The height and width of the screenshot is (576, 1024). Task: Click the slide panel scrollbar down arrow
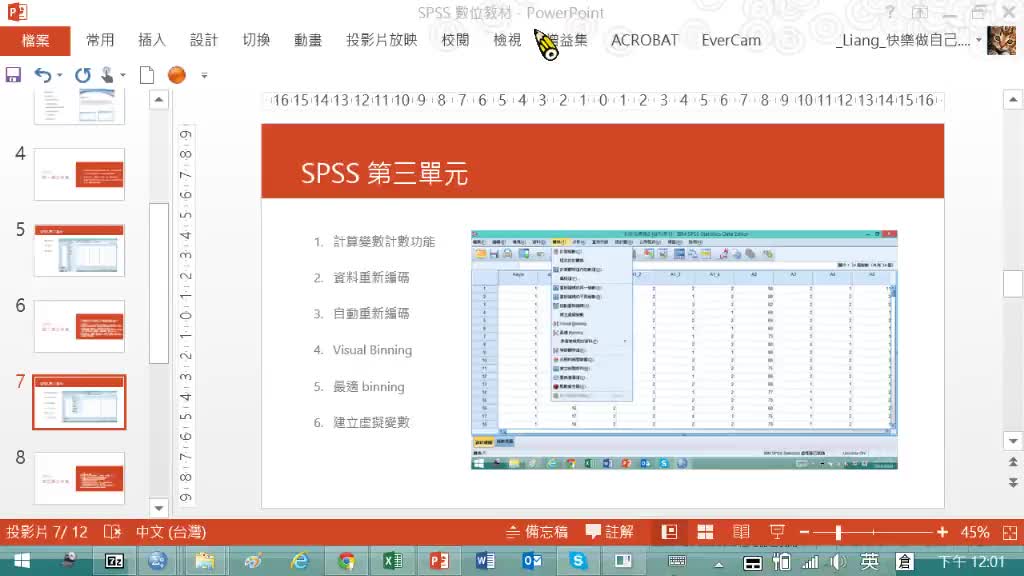point(159,507)
